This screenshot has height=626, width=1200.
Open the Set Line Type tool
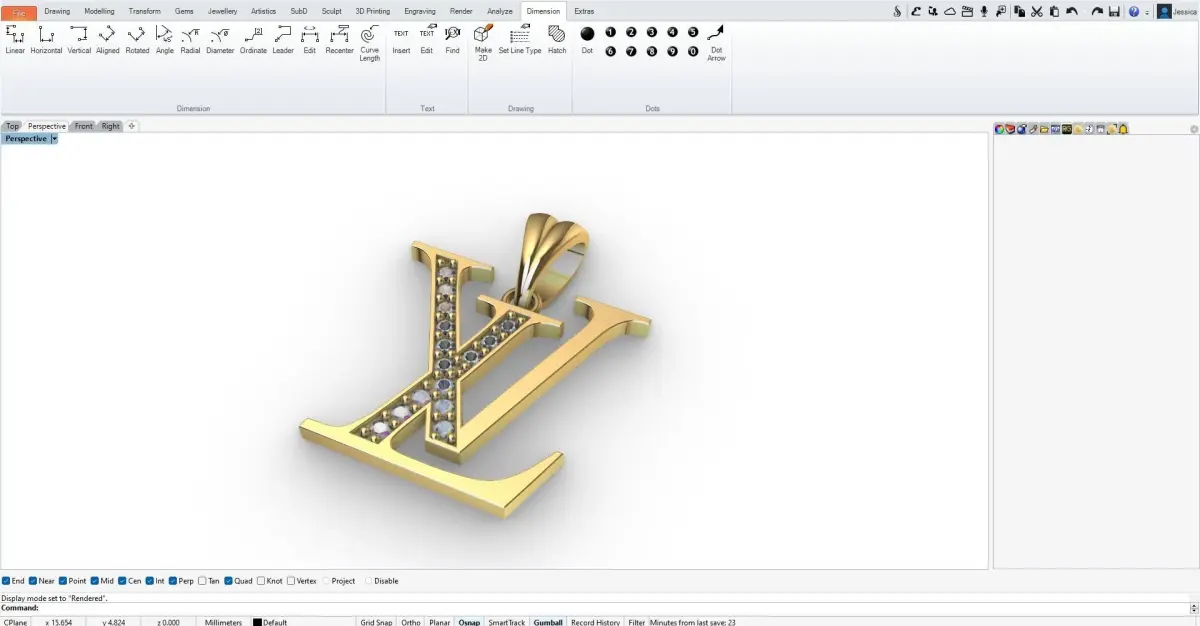(x=520, y=40)
